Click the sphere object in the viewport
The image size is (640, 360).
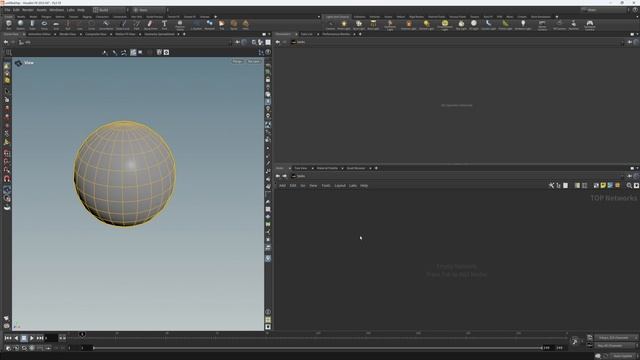coord(125,173)
